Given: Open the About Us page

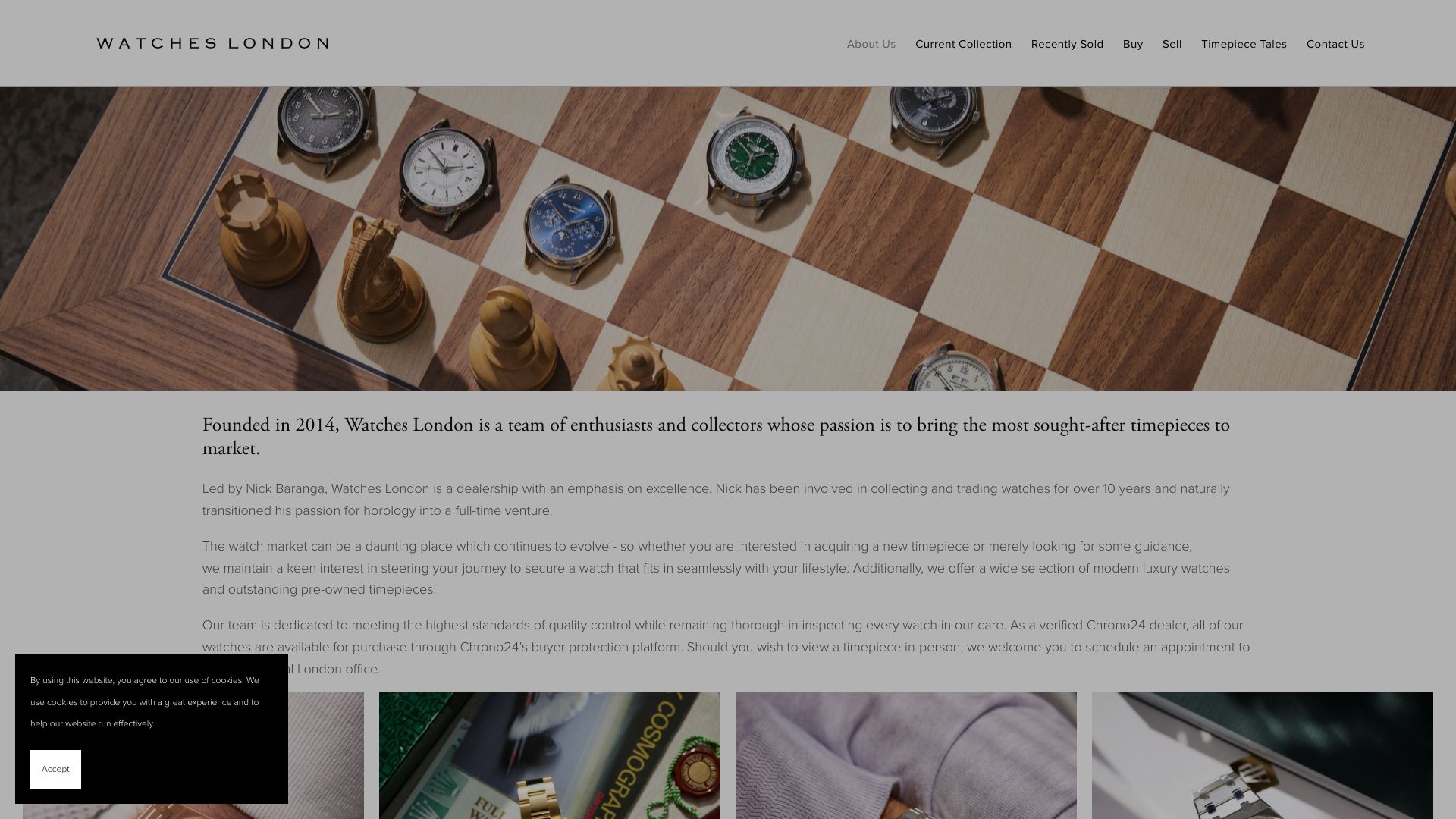Looking at the screenshot, I should (871, 44).
